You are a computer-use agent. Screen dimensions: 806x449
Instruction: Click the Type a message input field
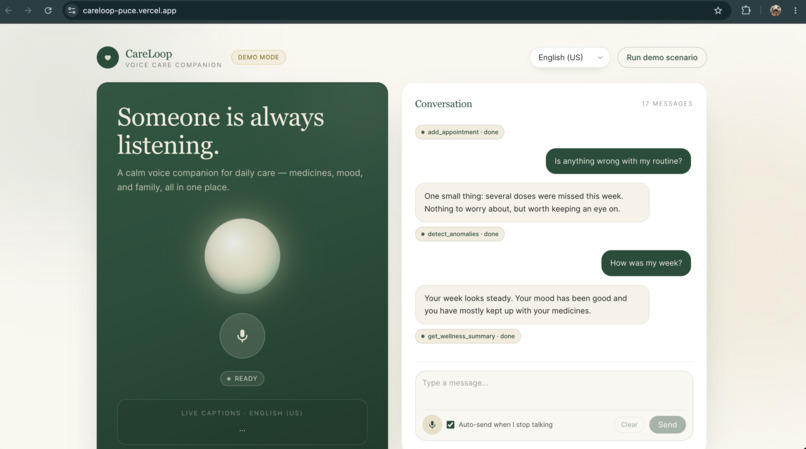pyautogui.click(x=554, y=390)
